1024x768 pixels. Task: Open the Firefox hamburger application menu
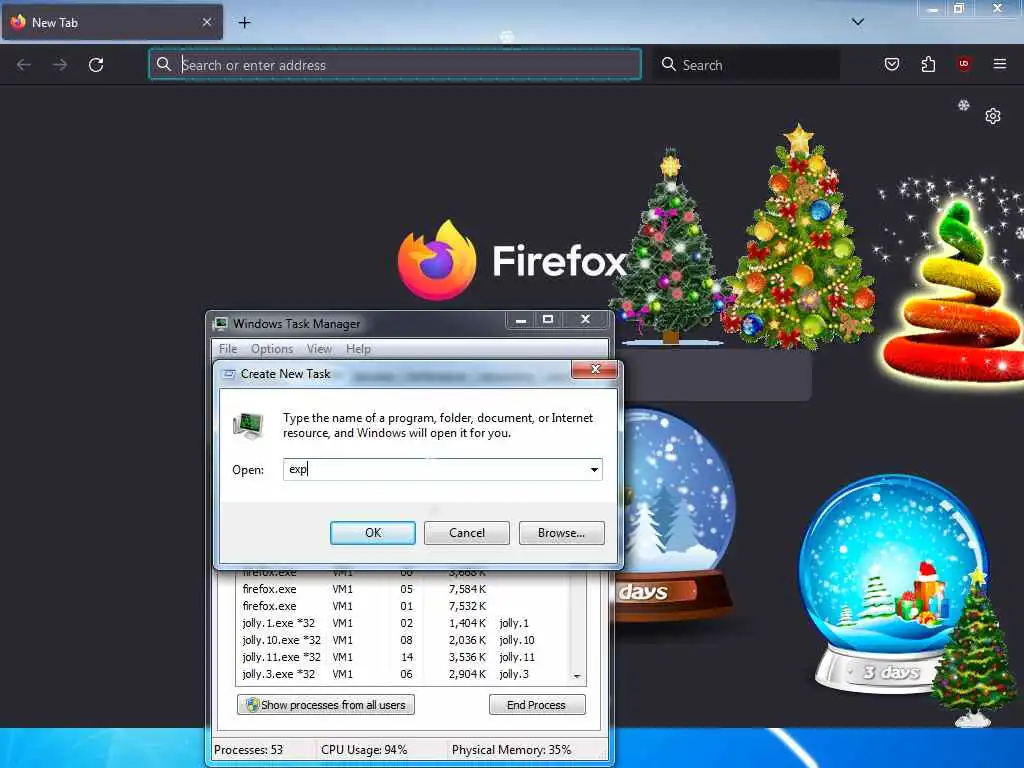[1000, 64]
